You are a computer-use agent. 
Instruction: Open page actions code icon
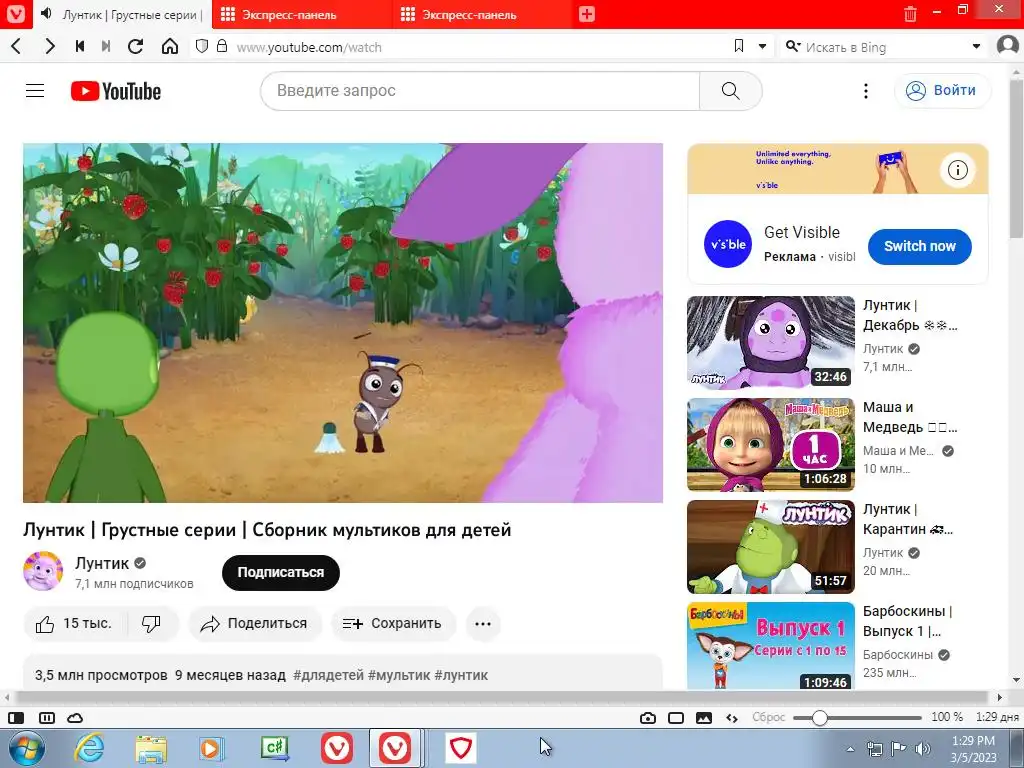tap(732, 718)
